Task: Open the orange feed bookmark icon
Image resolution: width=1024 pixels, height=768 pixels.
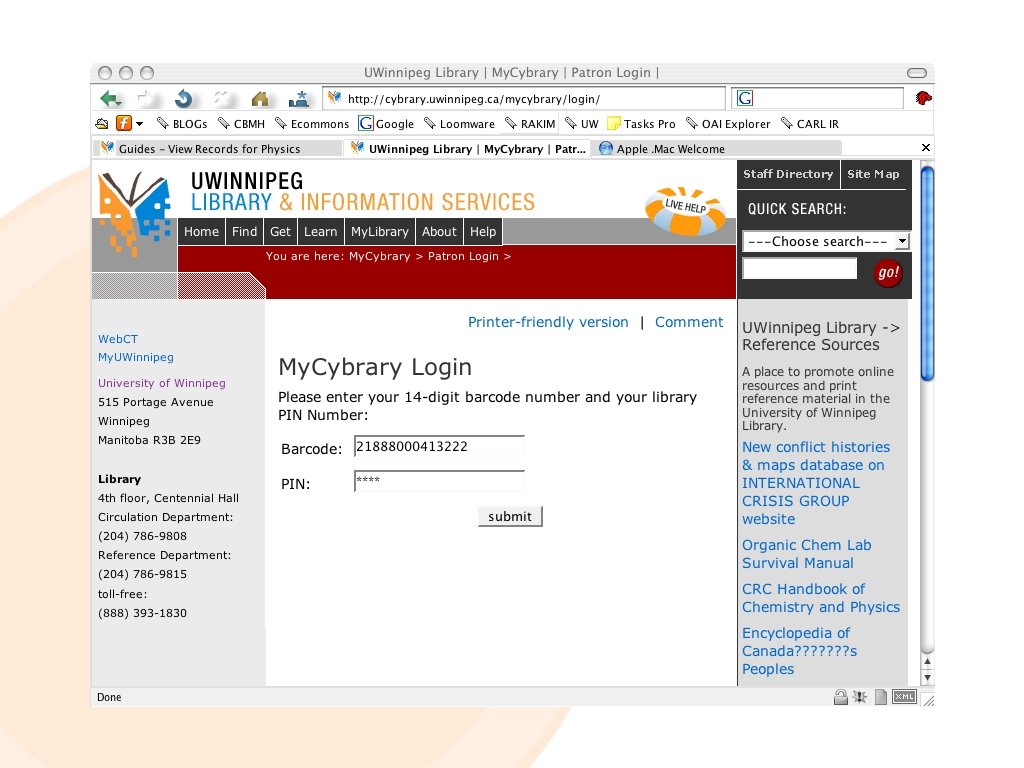Action: click(x=123, y=123)
